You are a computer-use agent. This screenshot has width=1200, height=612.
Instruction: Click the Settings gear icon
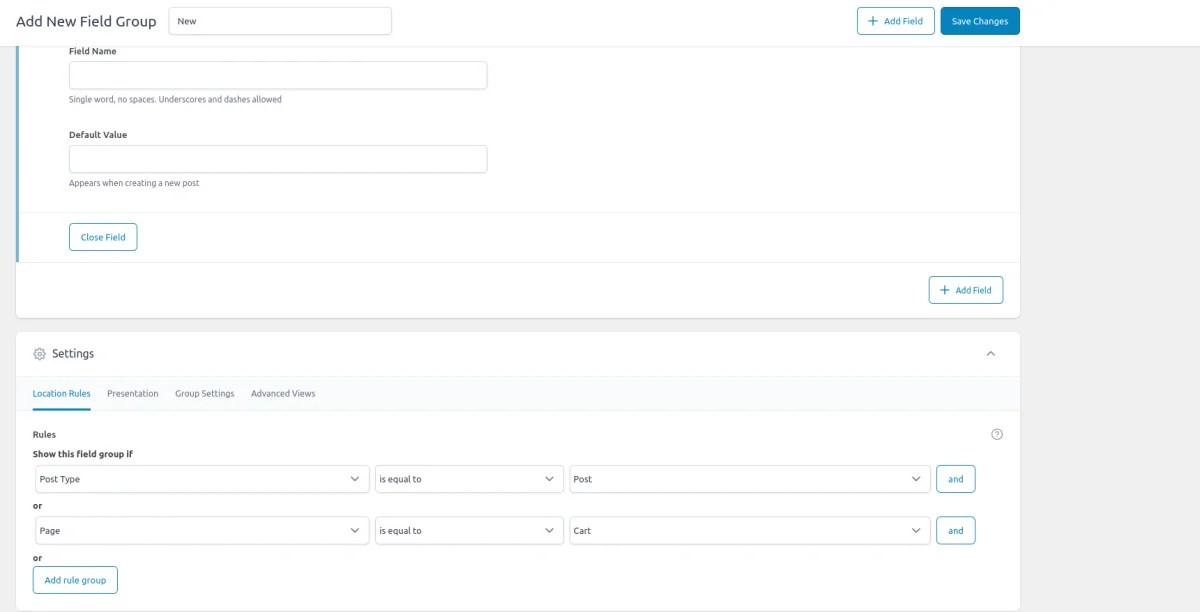click(40, 354)
